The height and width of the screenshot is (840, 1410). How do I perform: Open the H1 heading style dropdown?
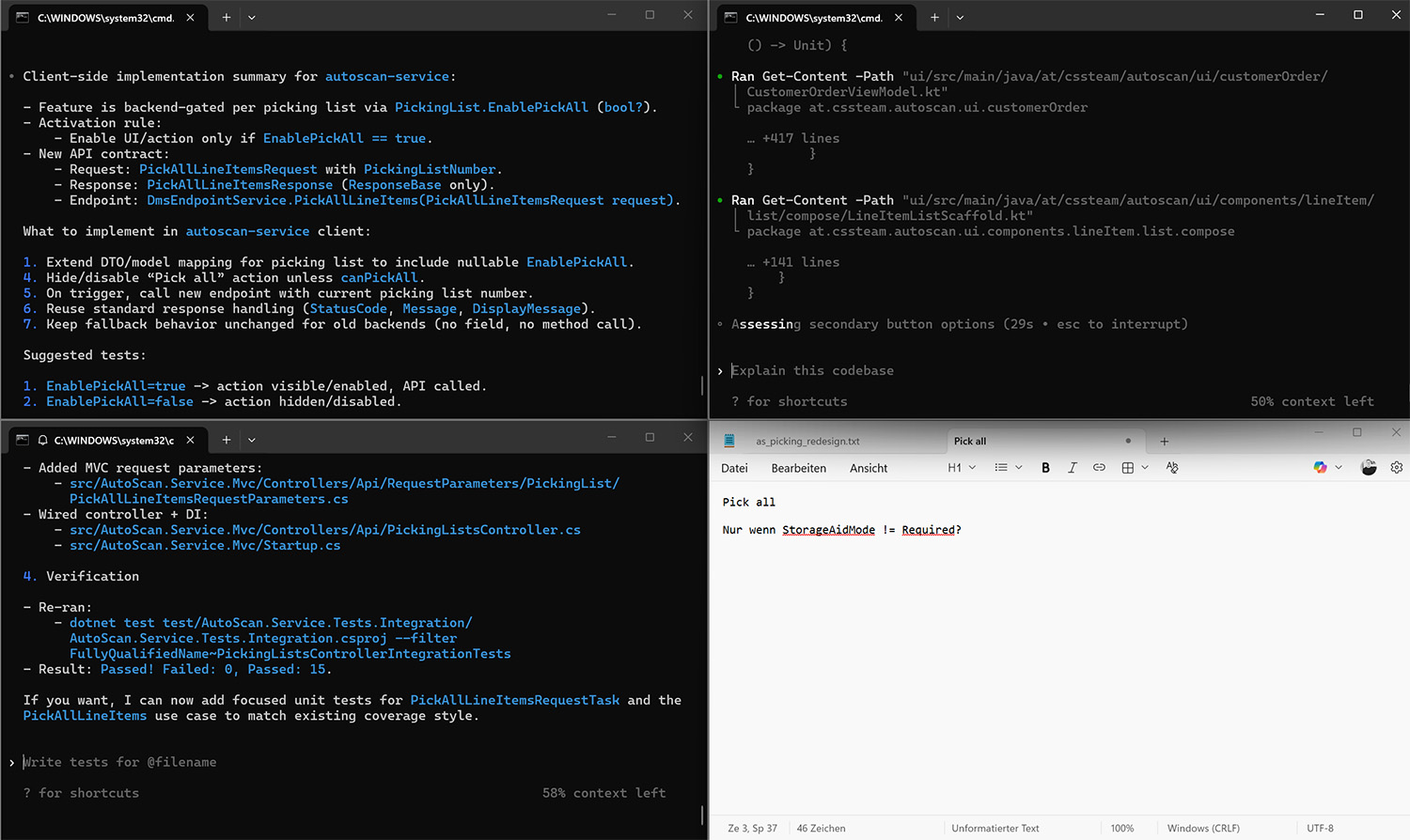(x=962, y=468)
